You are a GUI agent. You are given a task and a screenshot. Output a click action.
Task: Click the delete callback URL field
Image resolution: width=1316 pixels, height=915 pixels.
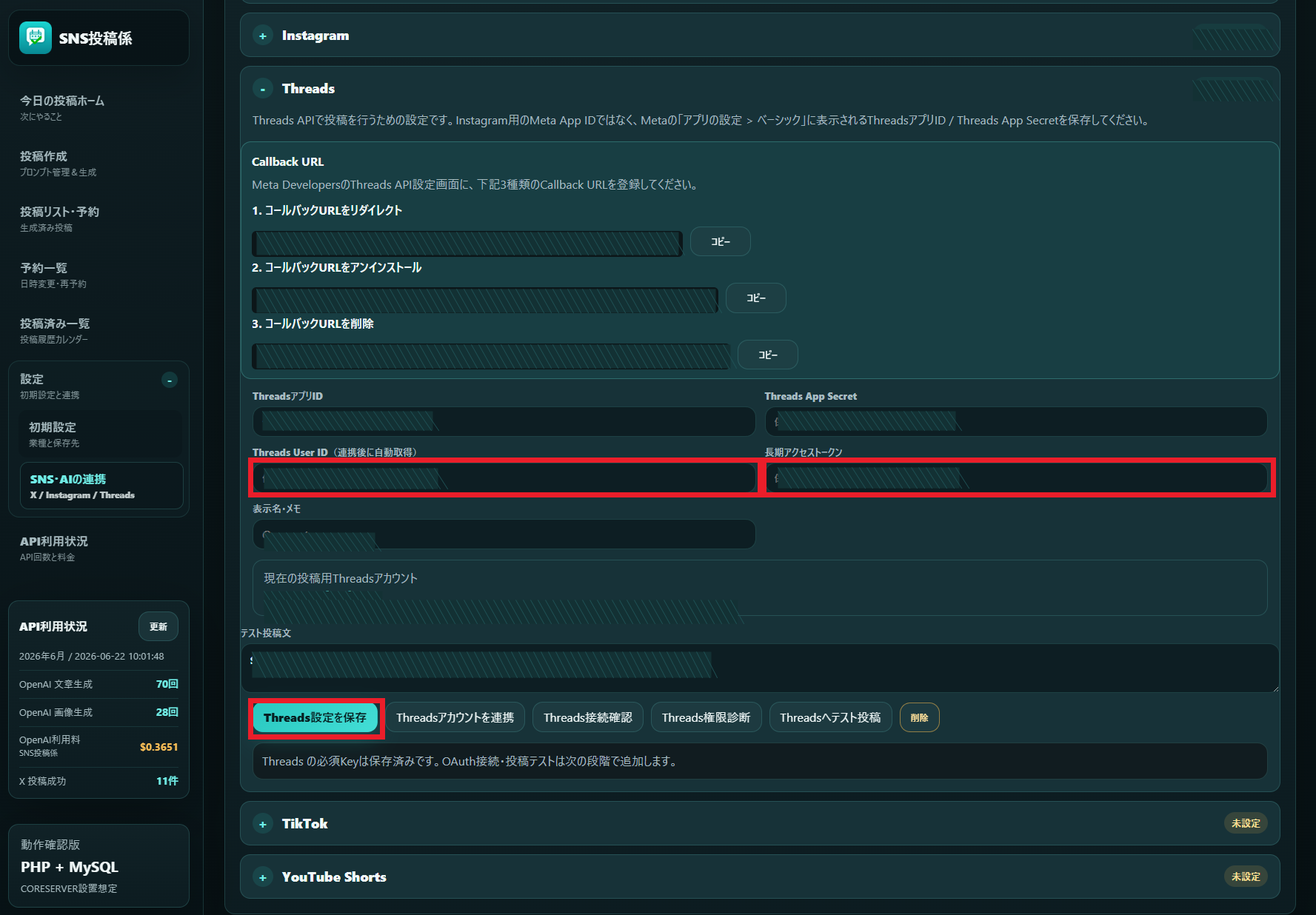(x=492, y=356)
